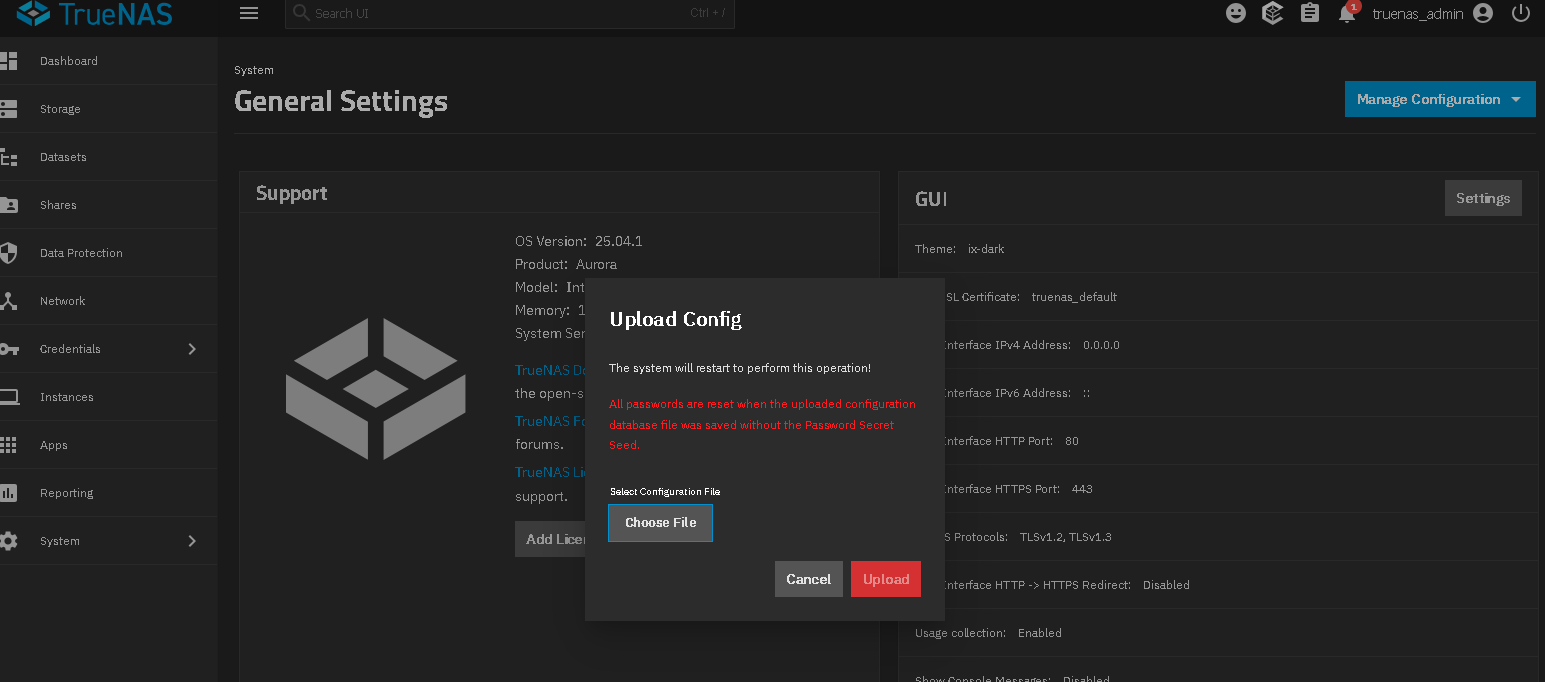Go to Network settings

pos(108,301)
